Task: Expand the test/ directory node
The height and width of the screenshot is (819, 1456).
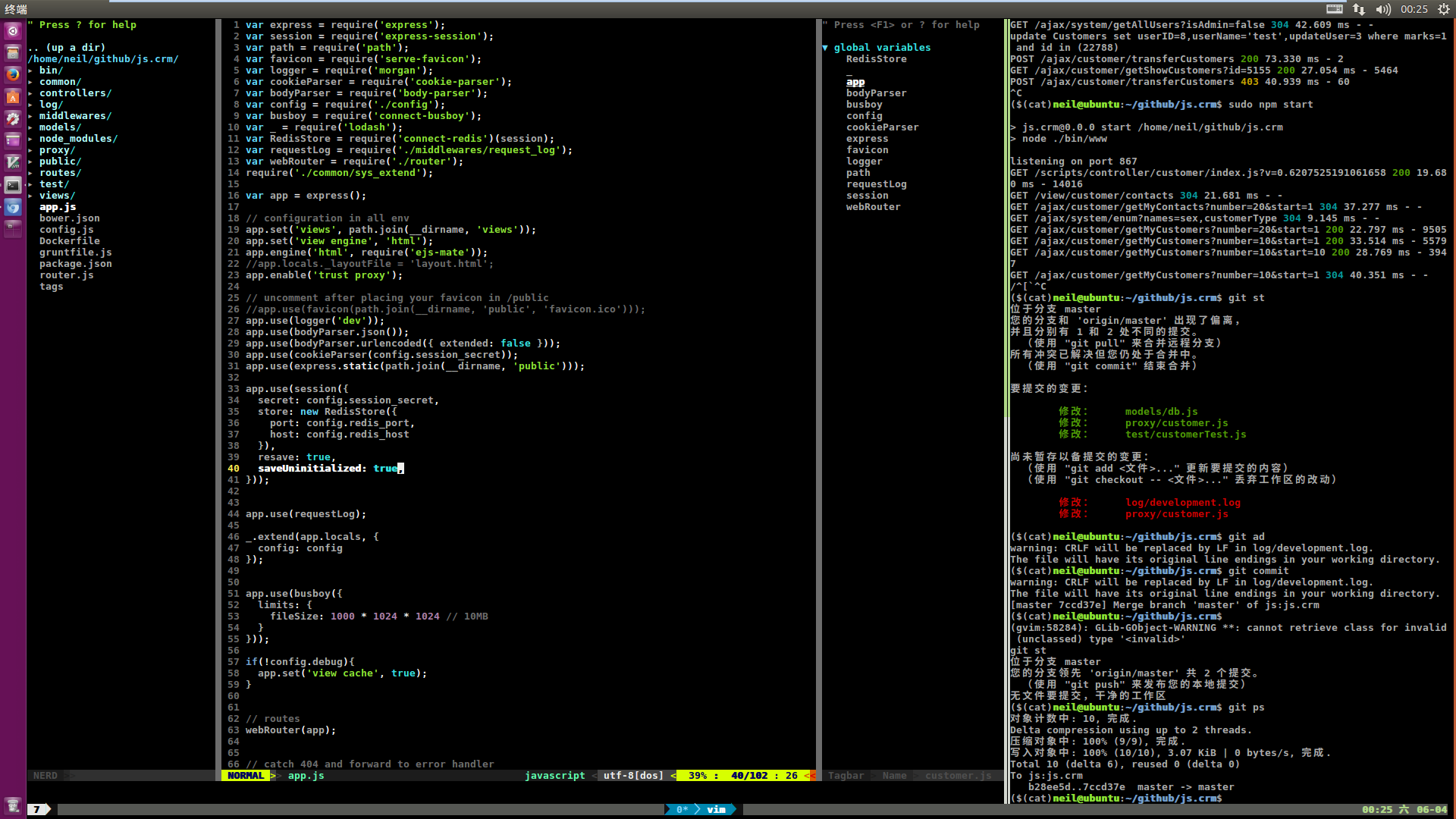Action: tap(54, 184)
